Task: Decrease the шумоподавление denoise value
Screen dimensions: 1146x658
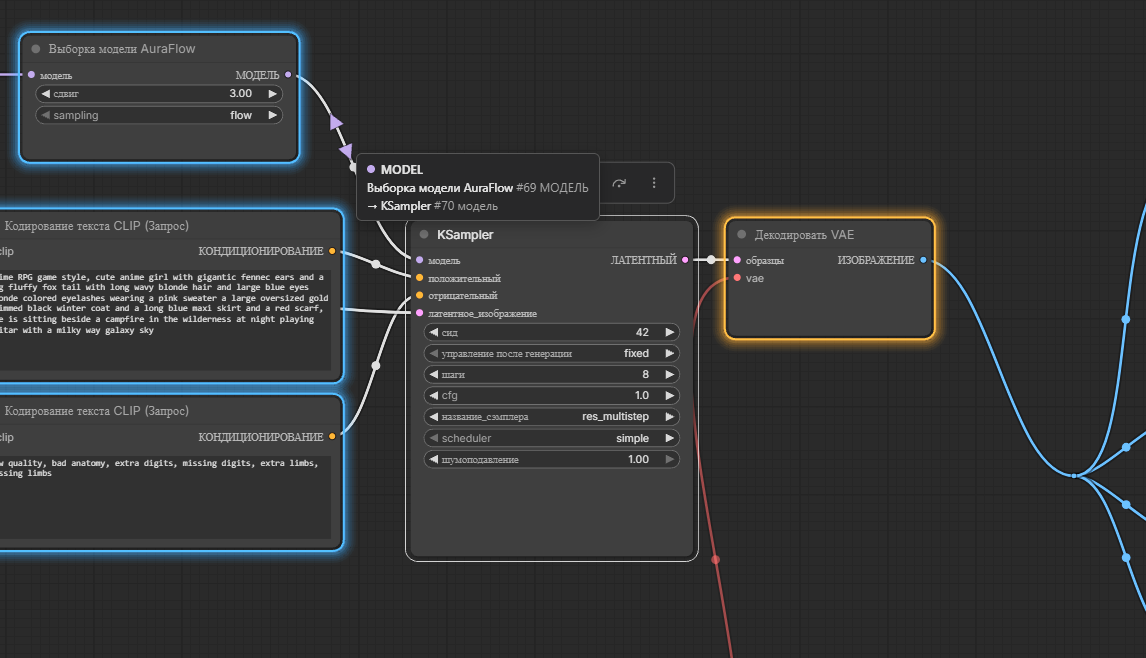Action: (x=433, y=459)
